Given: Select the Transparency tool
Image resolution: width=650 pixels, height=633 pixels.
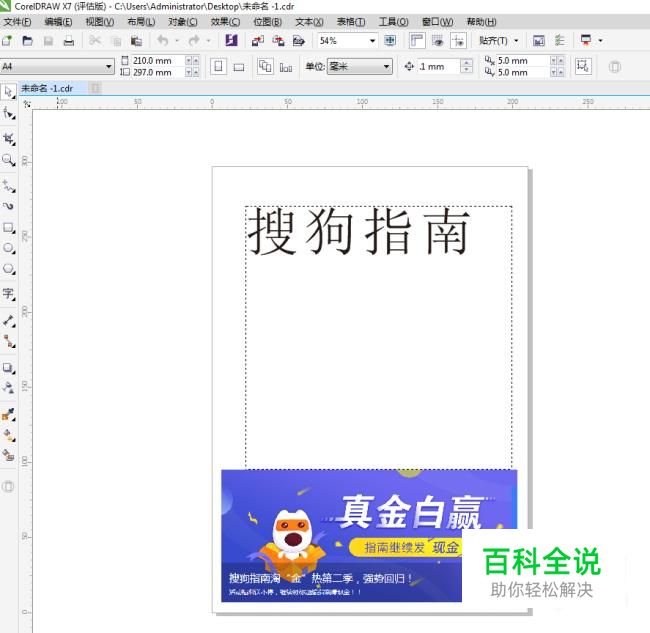Looking at the screenshot, I should 8,388.
